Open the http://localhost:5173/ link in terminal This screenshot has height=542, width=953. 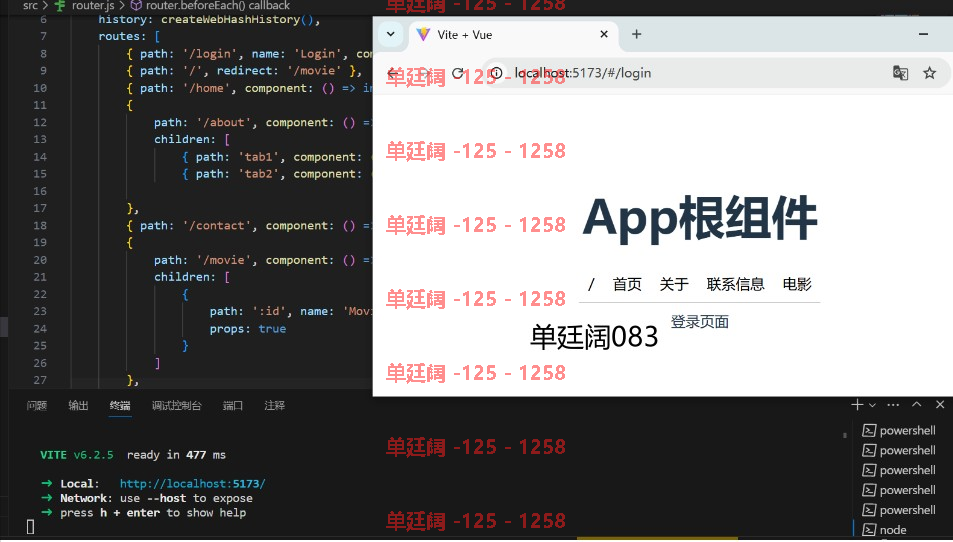point(193,484)
